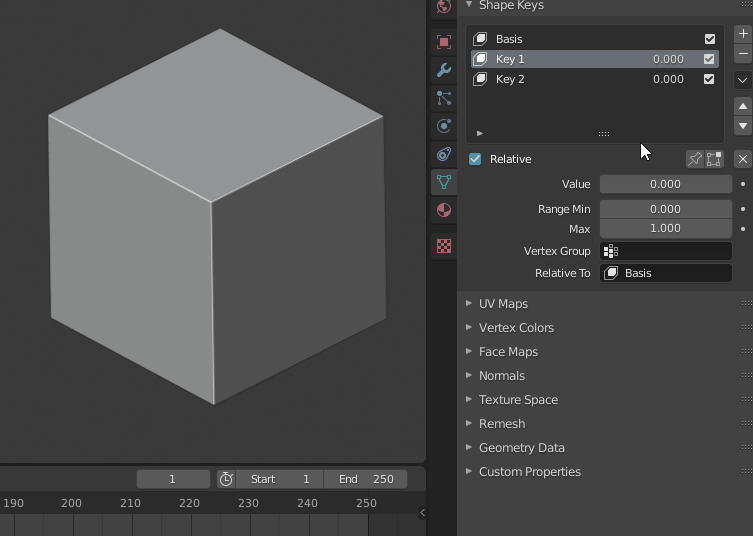This screenshot has height=536, width=753.
Task: Open the Texture properties checker tab
Action: pos(444,246)
